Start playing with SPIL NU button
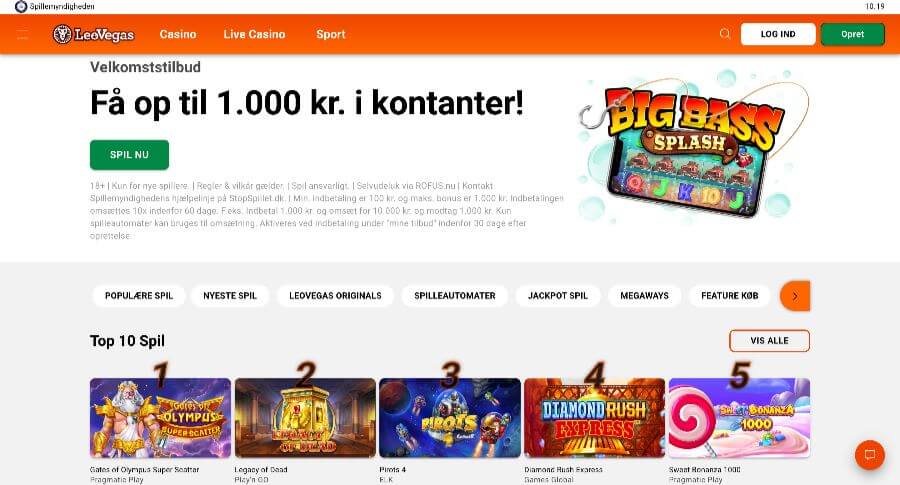900x485 pixels. point(129,154)
